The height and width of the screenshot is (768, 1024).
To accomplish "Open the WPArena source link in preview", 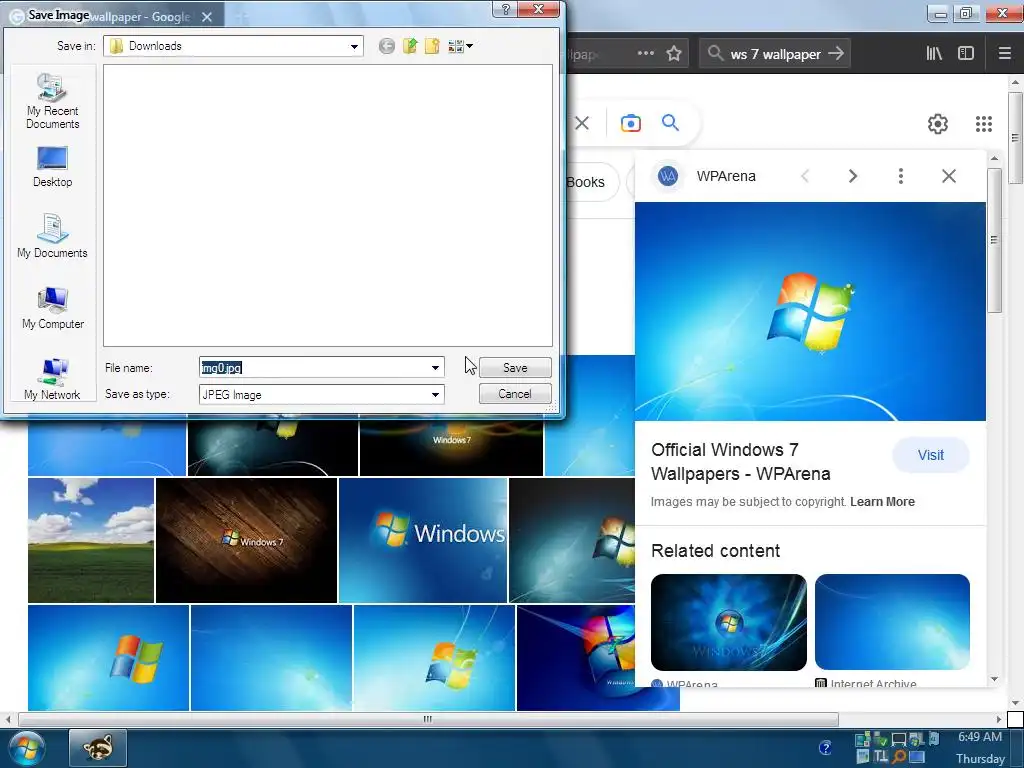I will pos(726,176).
